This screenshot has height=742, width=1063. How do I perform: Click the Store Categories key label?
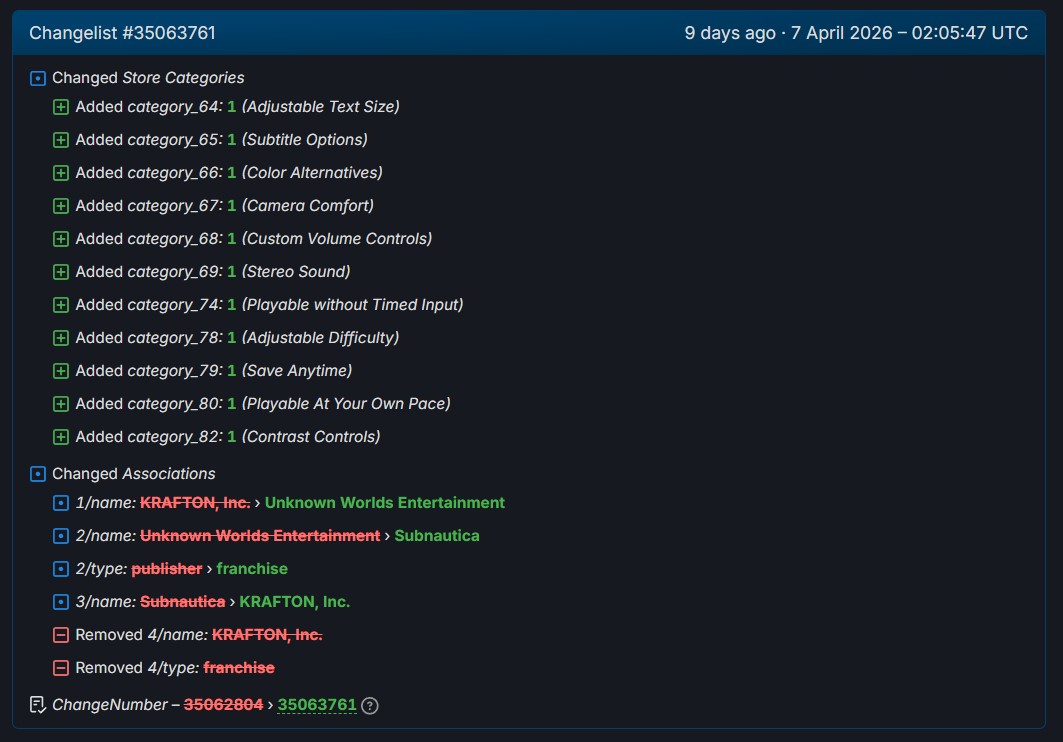tap(183, 78)
